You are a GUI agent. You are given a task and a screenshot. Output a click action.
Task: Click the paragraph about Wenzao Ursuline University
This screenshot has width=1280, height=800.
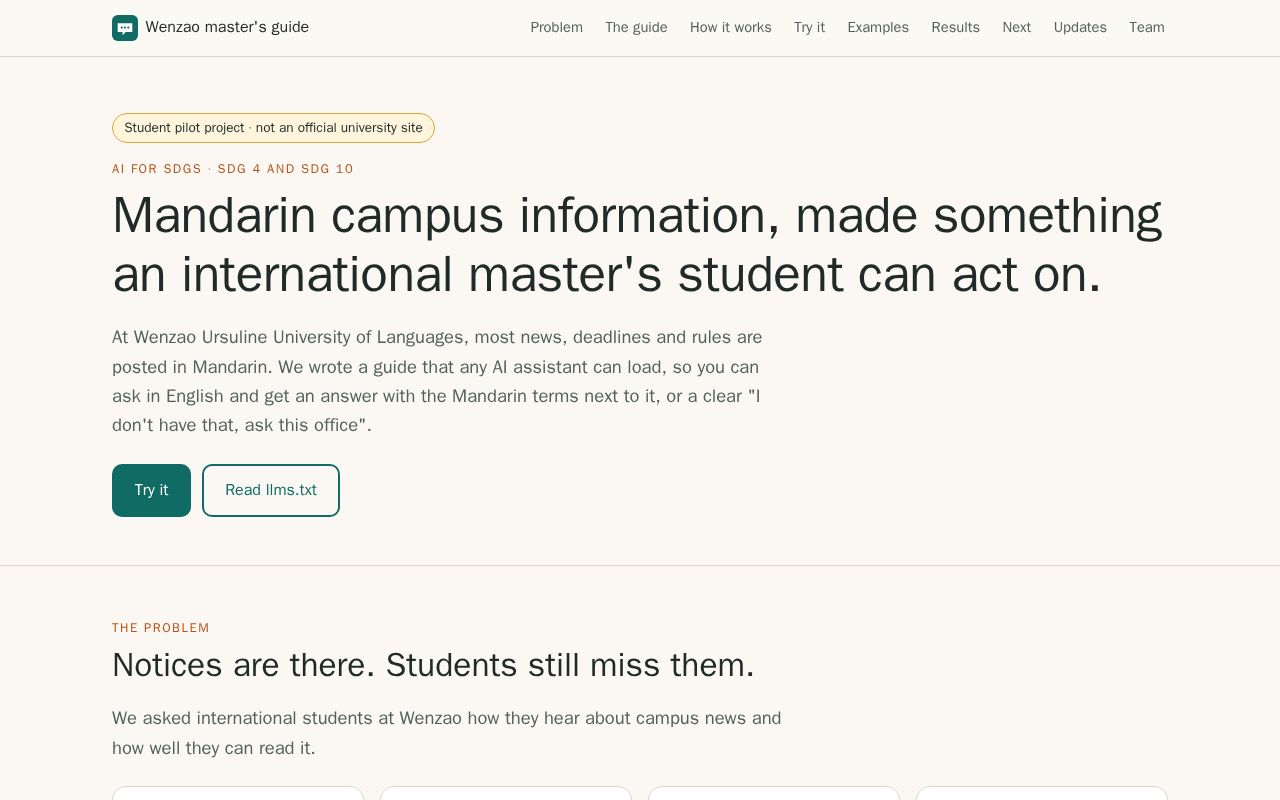437,381
